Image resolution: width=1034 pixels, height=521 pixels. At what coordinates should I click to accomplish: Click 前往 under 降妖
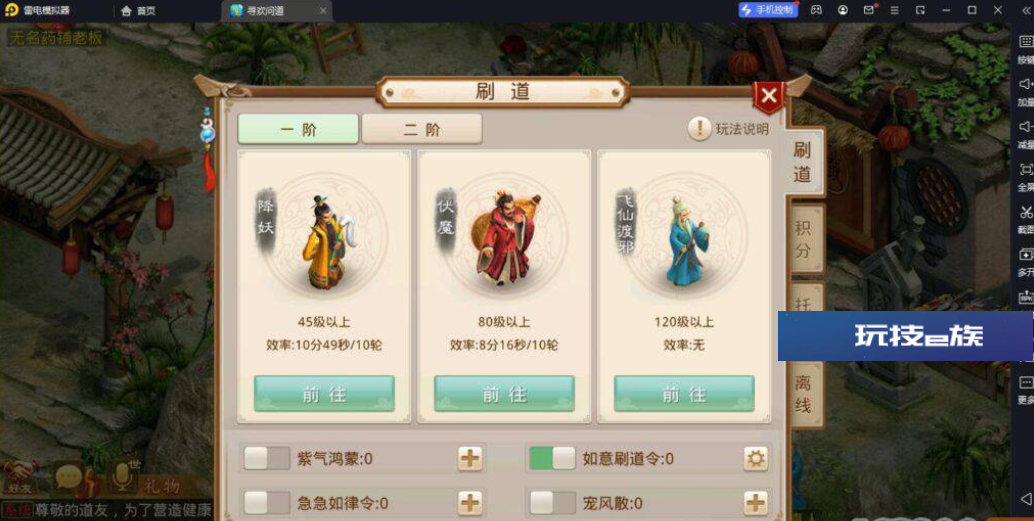324,394
